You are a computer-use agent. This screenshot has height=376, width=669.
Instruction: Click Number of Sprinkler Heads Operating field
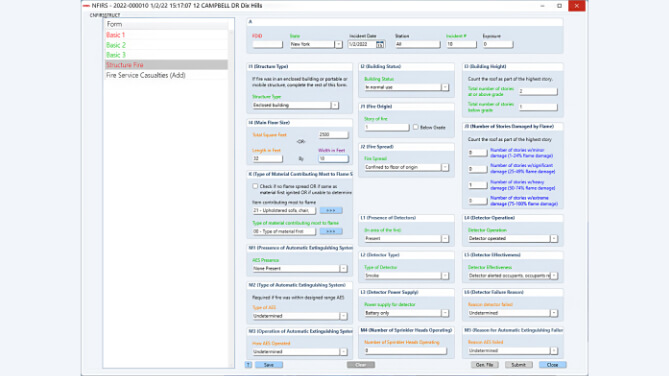(x=405, y=351)
